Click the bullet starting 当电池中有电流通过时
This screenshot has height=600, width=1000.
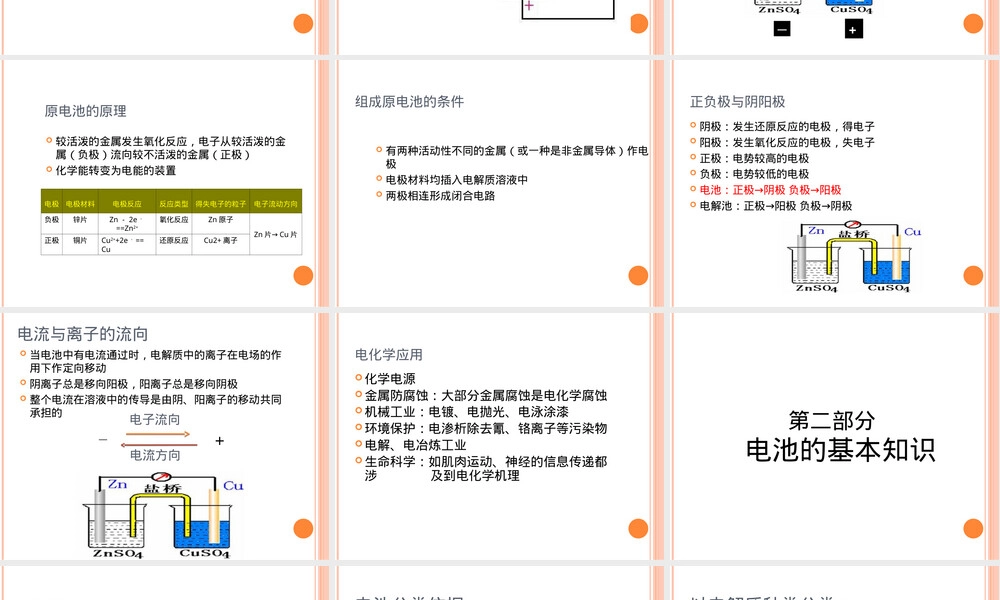click(156, 361)
